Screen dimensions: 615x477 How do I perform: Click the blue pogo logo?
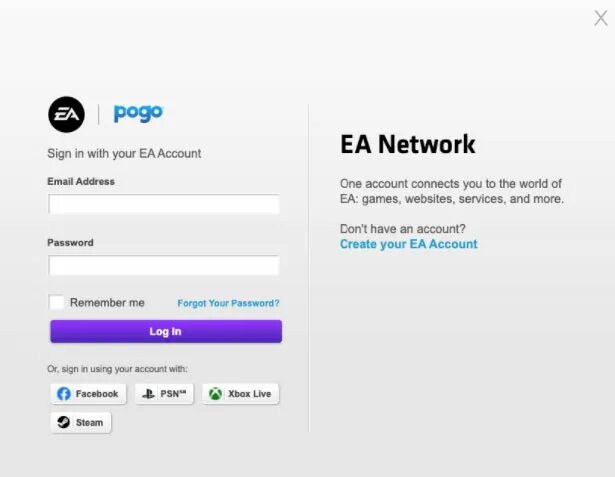tap(138, 113)
